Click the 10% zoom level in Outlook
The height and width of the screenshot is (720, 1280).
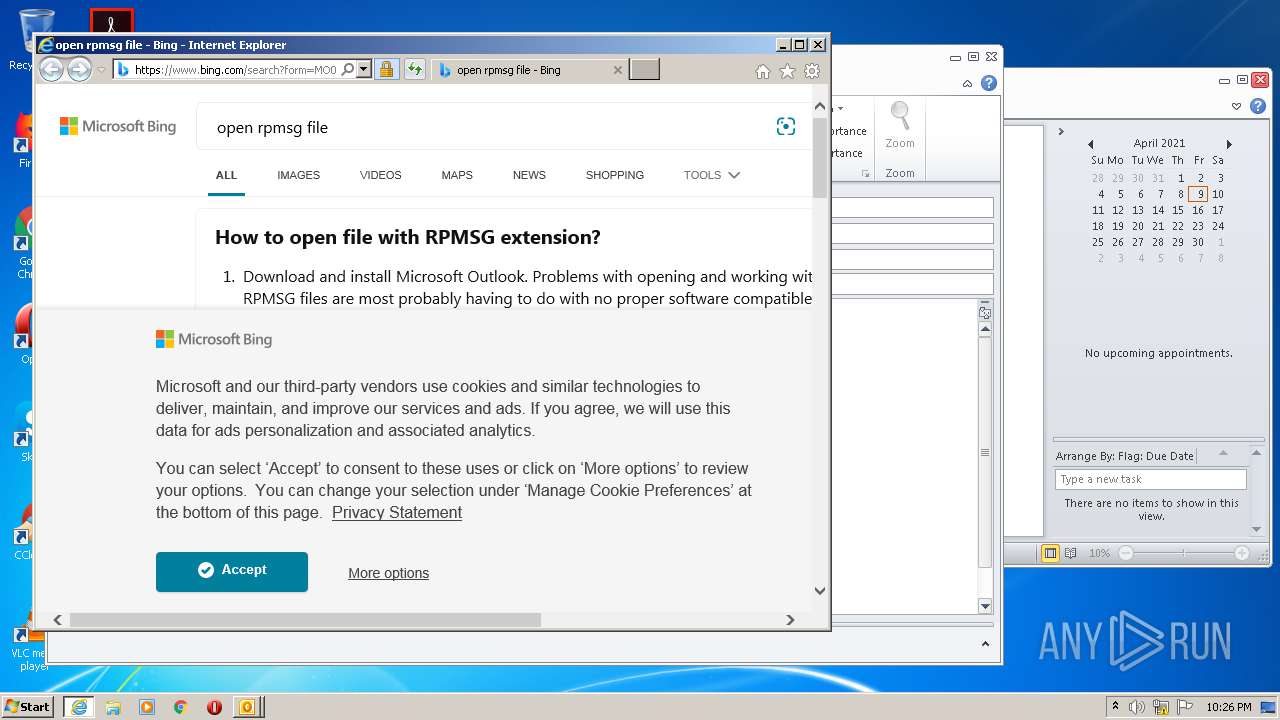(1099, 553)
